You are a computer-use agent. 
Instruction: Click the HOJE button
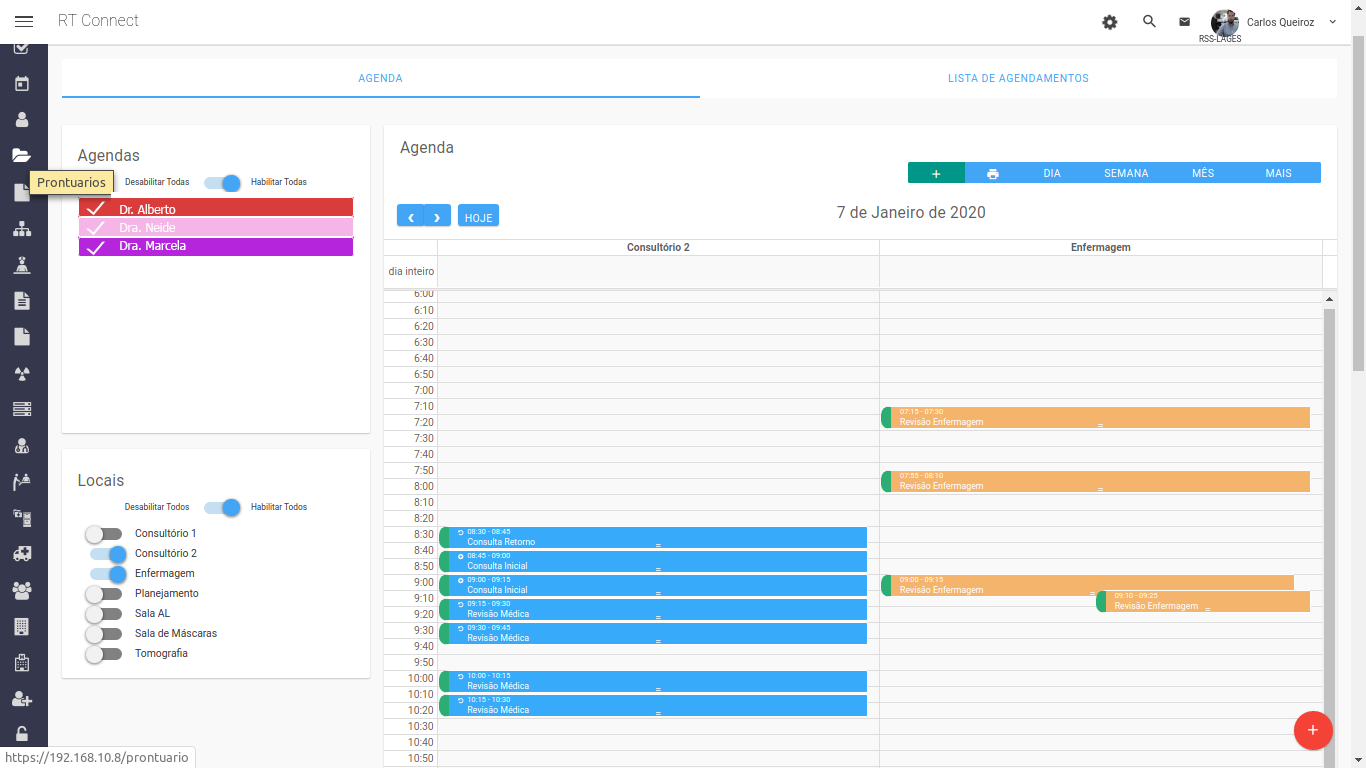[x=478, y=216]
